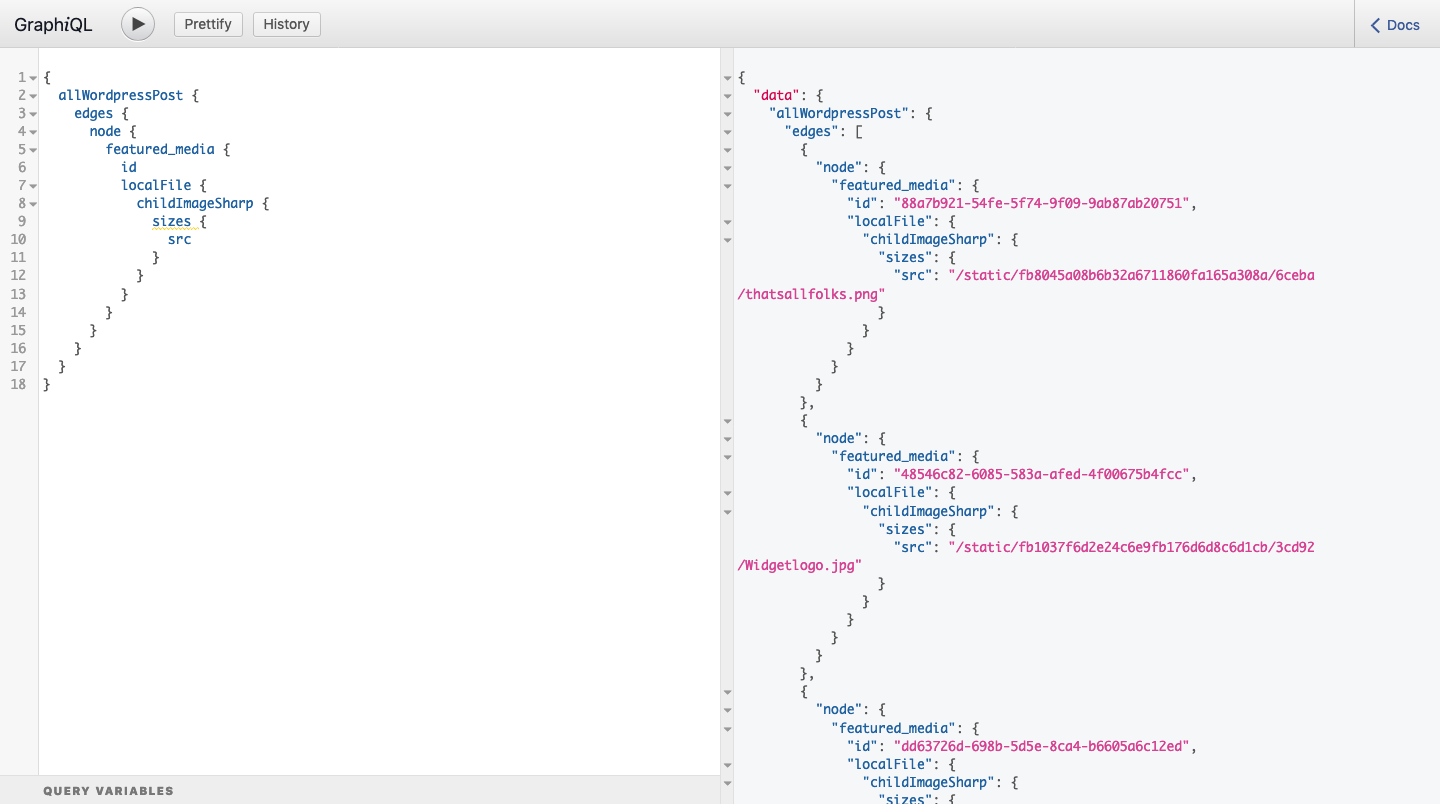Collapse the sizes fold triangle on line 9
This screenshot has height=804, width=1440.
click(32, 221)
